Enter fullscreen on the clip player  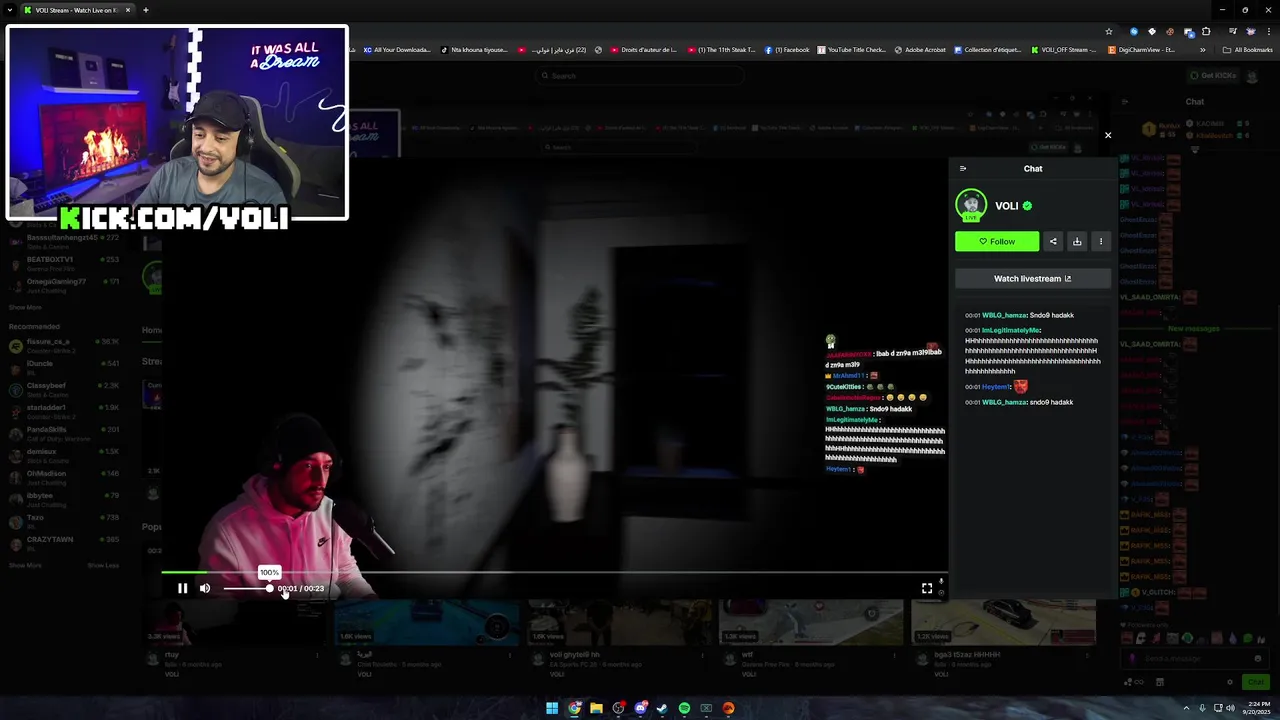[927, 588]
